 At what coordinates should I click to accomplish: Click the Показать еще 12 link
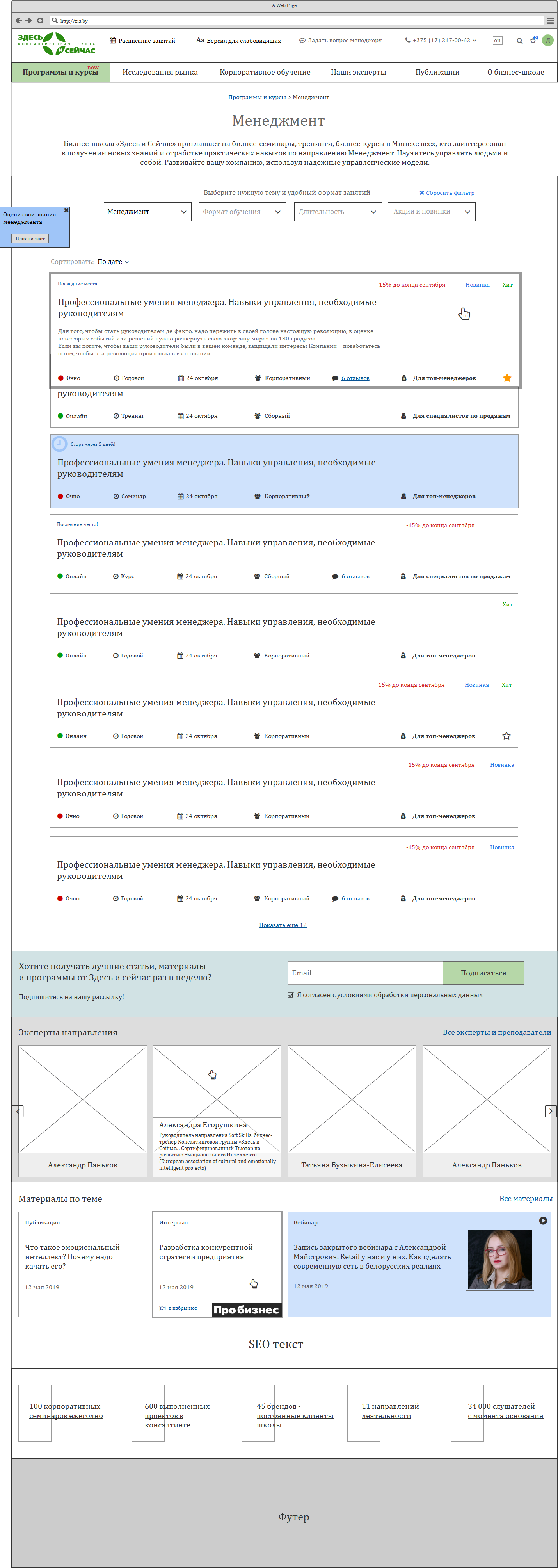click(x=283, y=925)
